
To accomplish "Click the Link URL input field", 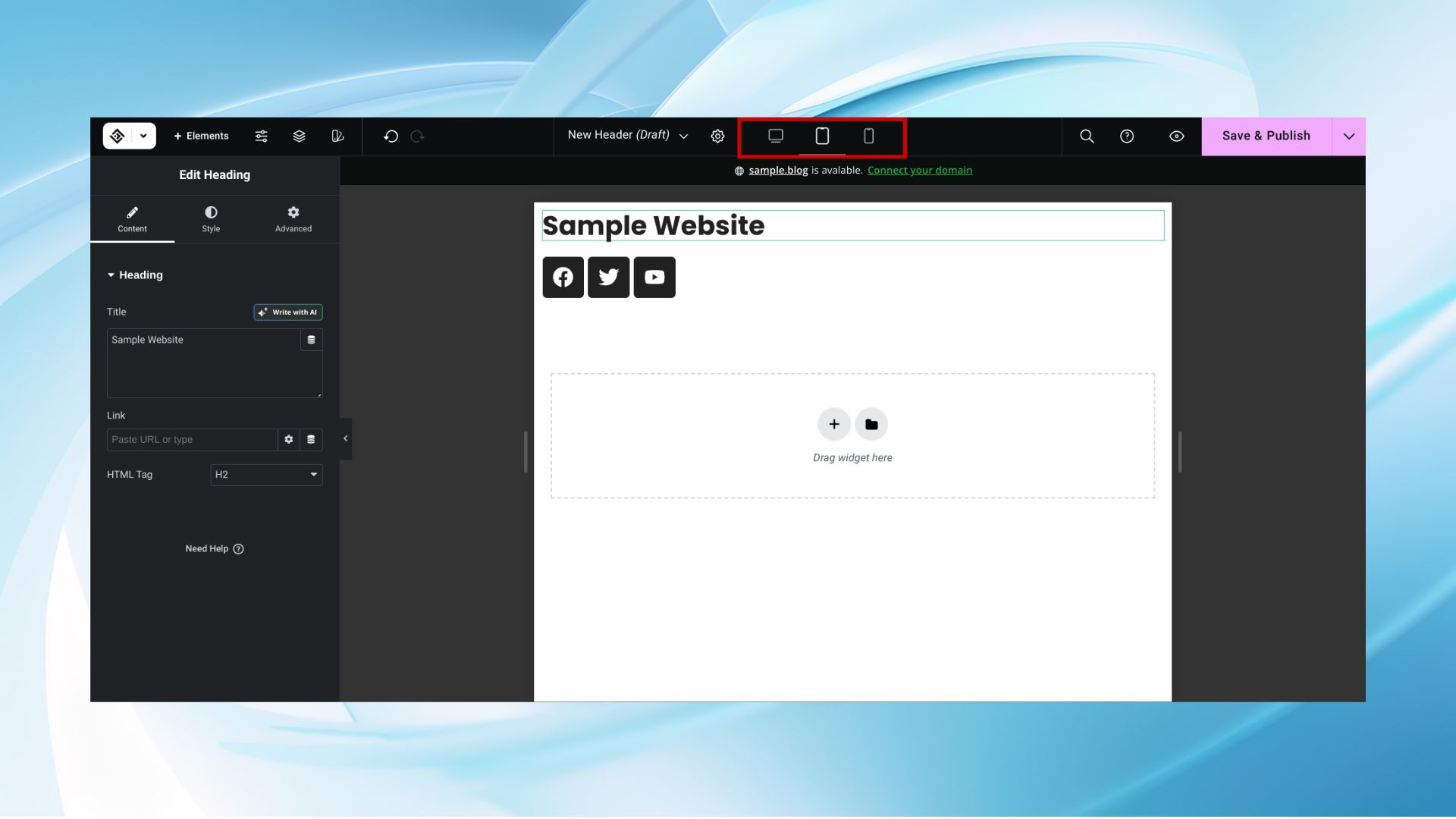I will pos(192,440).
